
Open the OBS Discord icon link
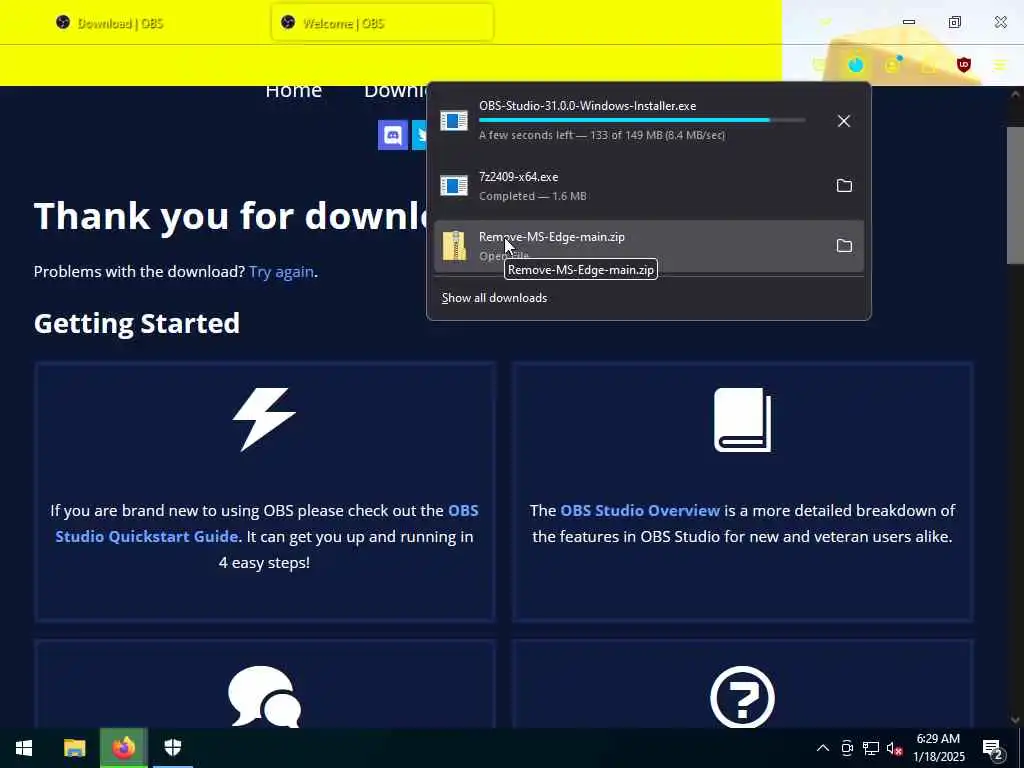(x=392, y=135)
